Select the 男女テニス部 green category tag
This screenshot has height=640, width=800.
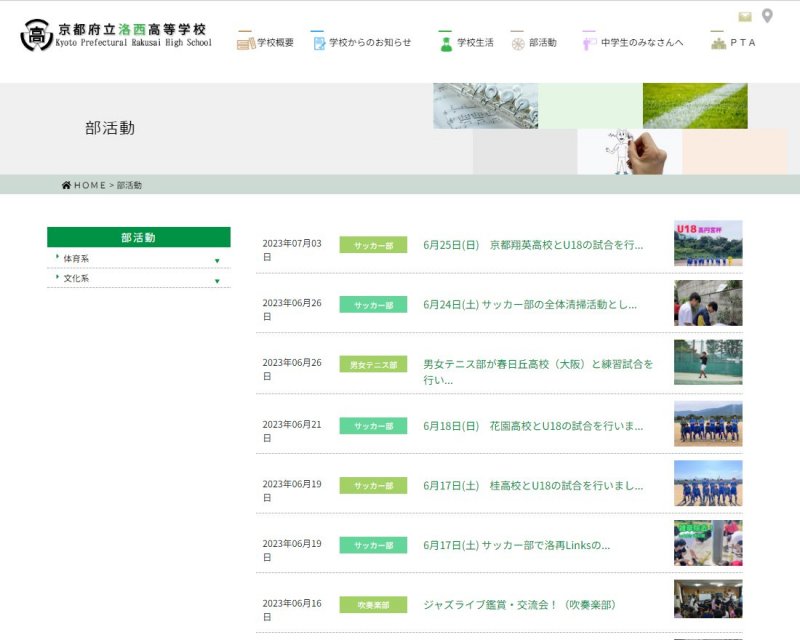tap(373, 365)
